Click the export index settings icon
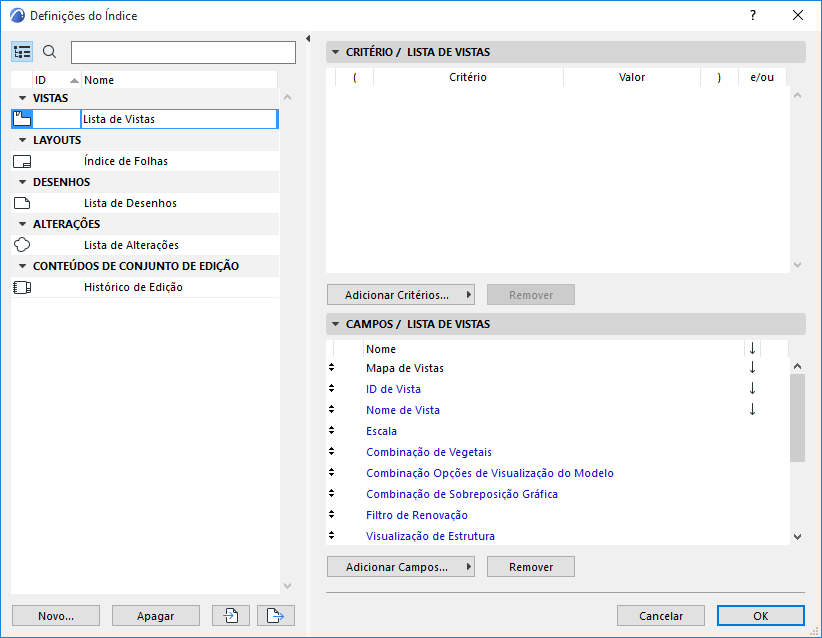 pos(274,614)
